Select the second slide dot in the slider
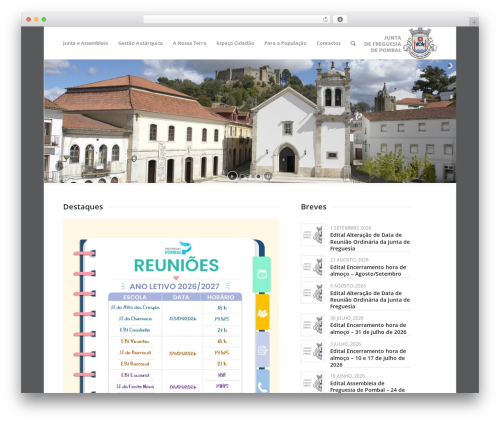Screen dimensions: 500x423 tap(248, 176)
